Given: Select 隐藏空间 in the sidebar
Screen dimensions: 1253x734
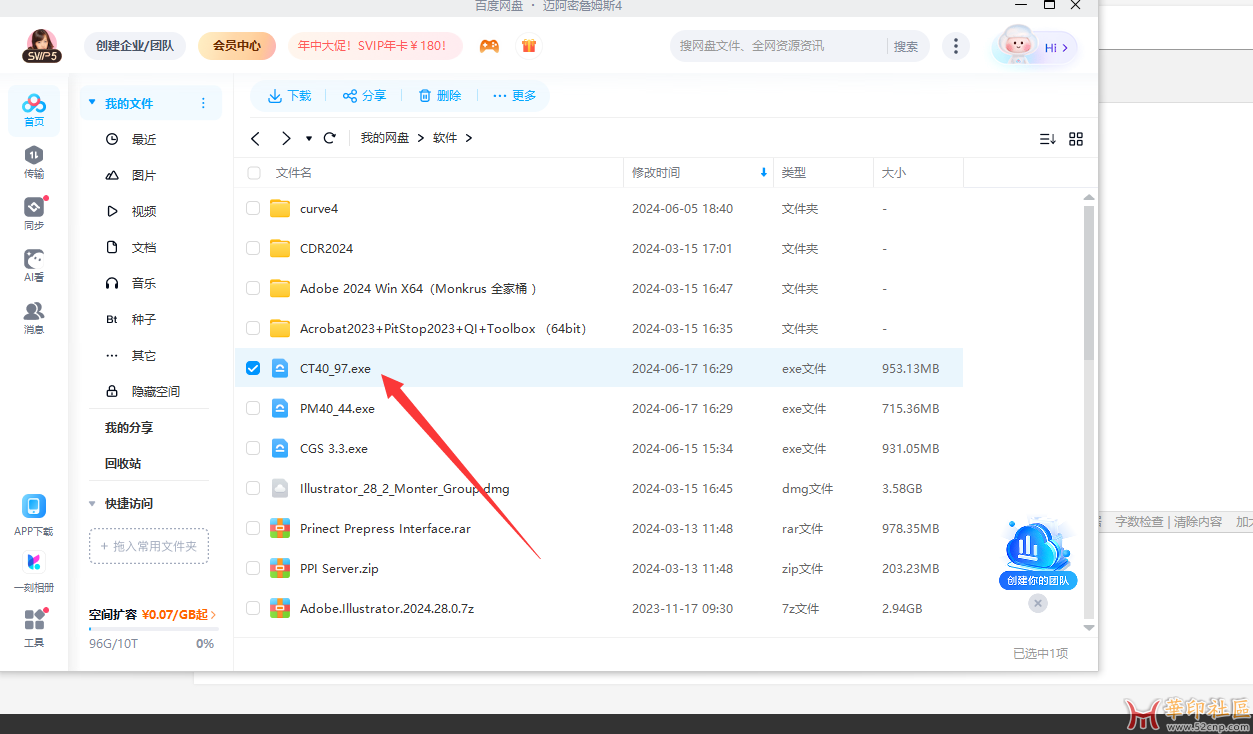Looking at the screenshot, I should [x=156, y=392].
